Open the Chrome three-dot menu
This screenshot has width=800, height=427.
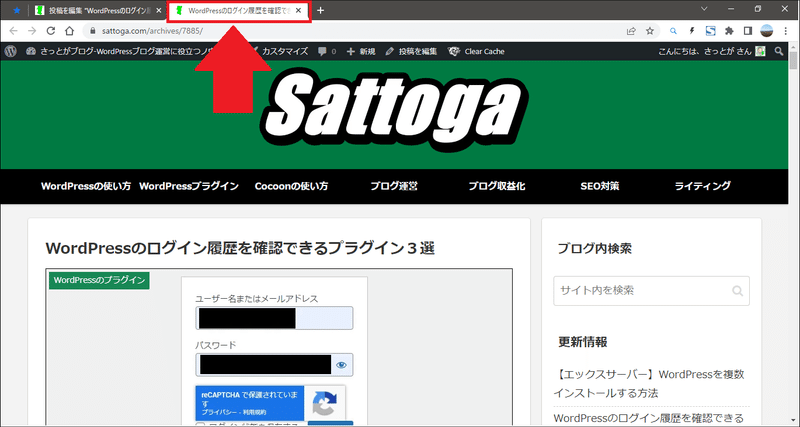coord(785,31)
